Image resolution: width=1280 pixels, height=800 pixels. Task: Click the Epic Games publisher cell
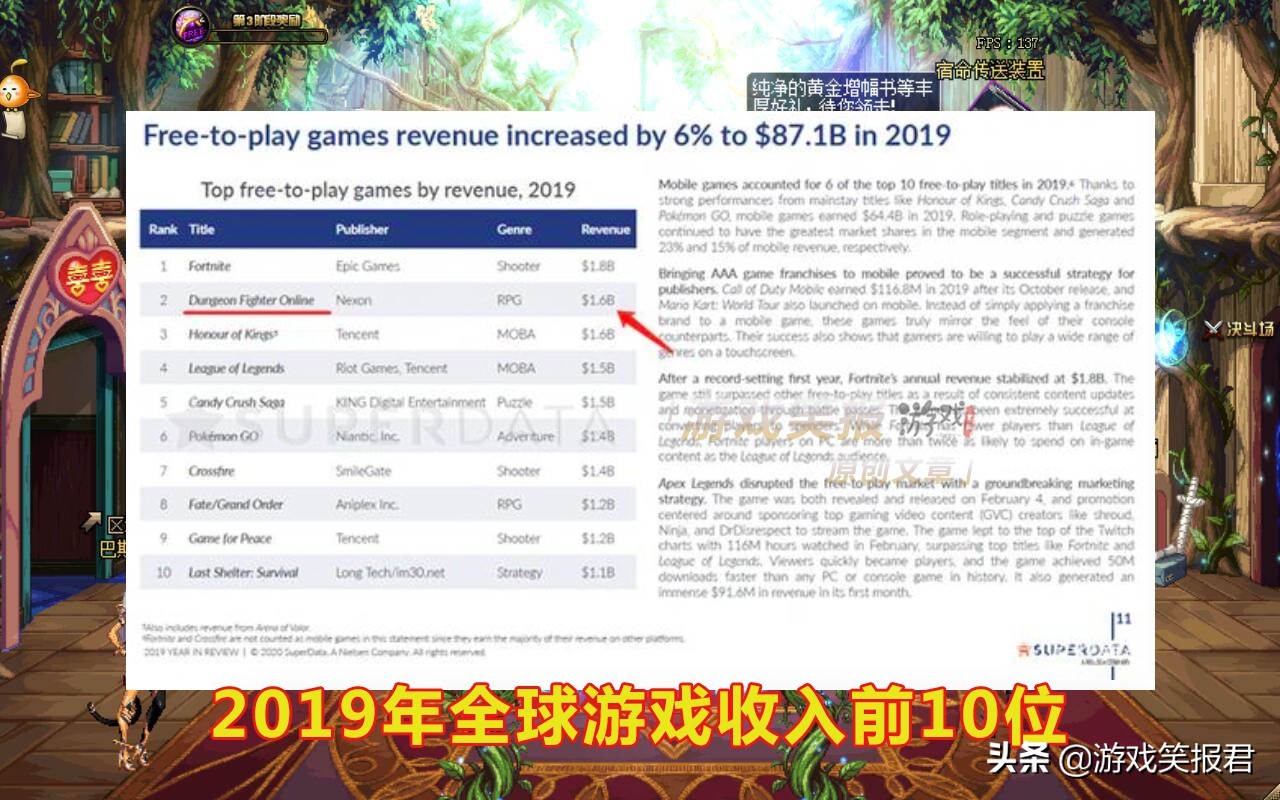[368, 266]
